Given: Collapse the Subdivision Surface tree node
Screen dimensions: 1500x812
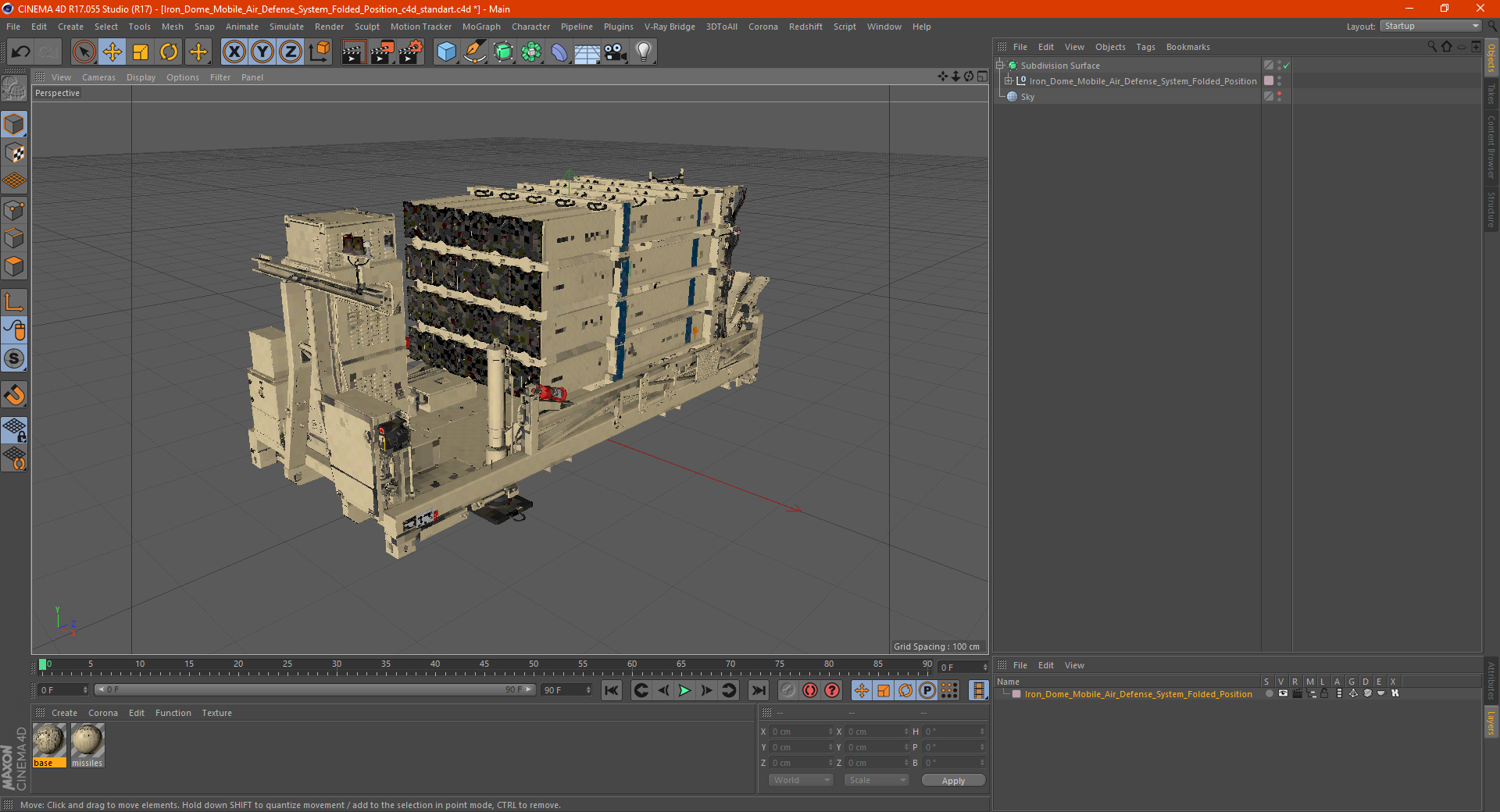Looking at the screenshot, I should click(x=999, y=66).
